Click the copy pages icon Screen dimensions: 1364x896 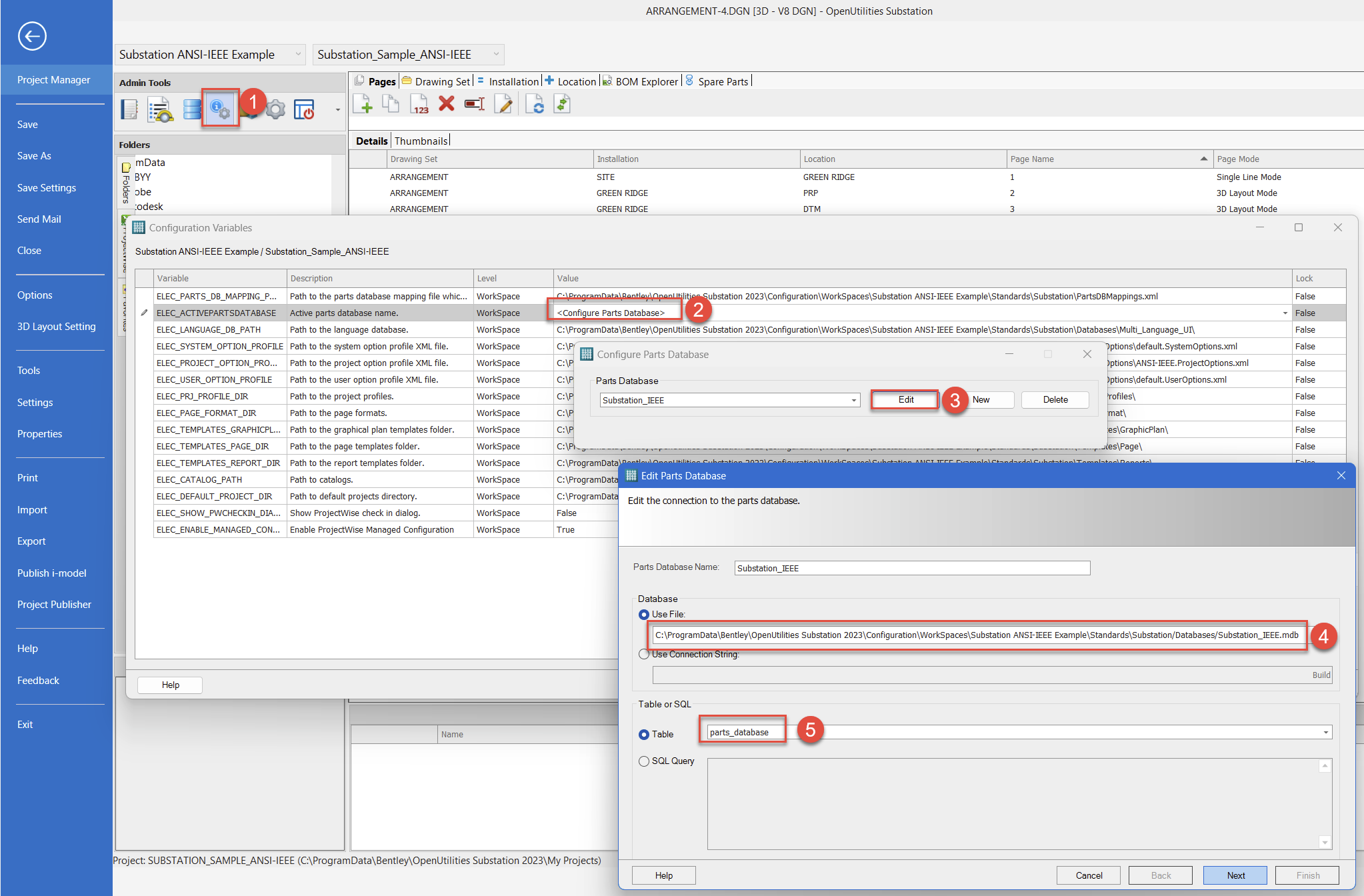[391, 104]
